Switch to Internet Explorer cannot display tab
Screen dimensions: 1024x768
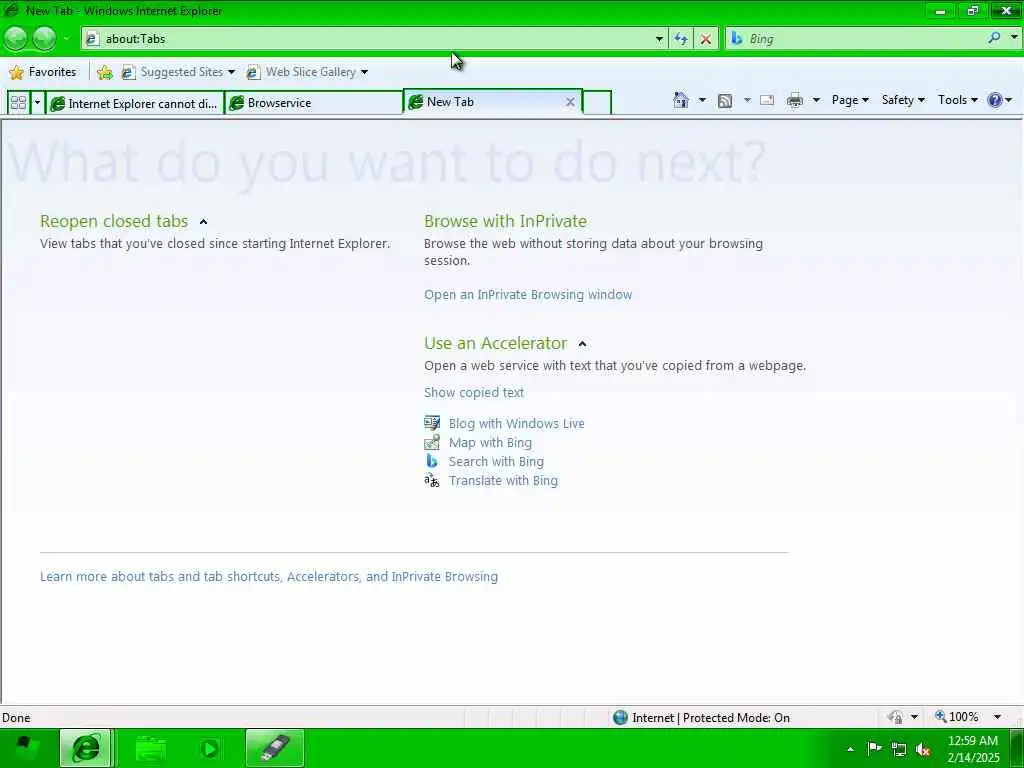point(135,103)
